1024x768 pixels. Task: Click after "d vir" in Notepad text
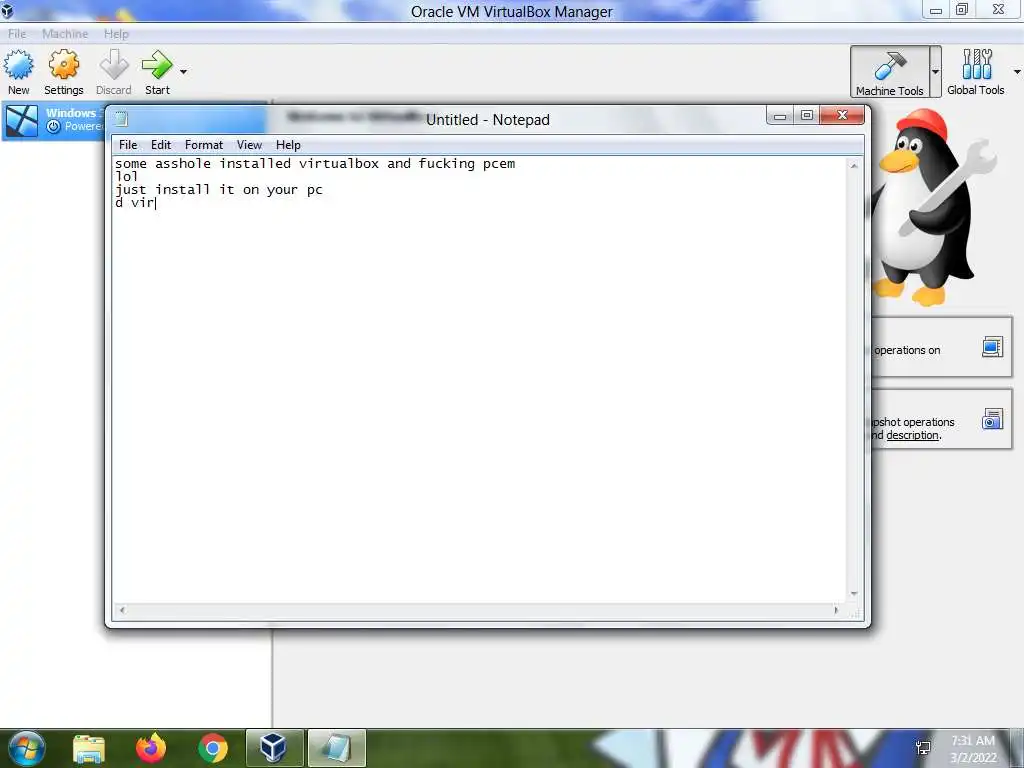click(155, 203)
